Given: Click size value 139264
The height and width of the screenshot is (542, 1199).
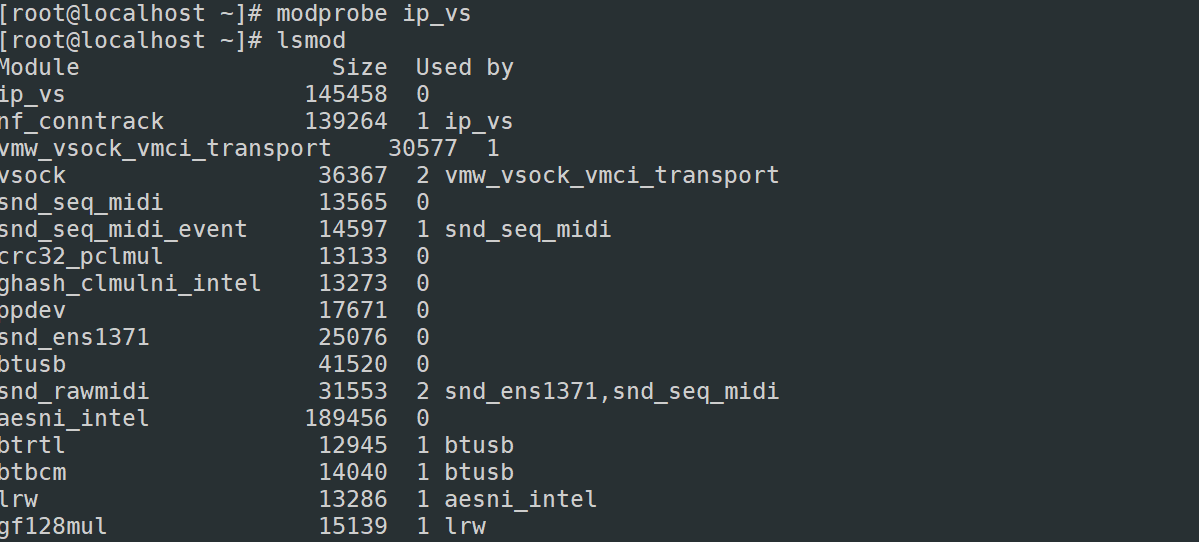Looking at the screenshot, I should pos(346,122).
